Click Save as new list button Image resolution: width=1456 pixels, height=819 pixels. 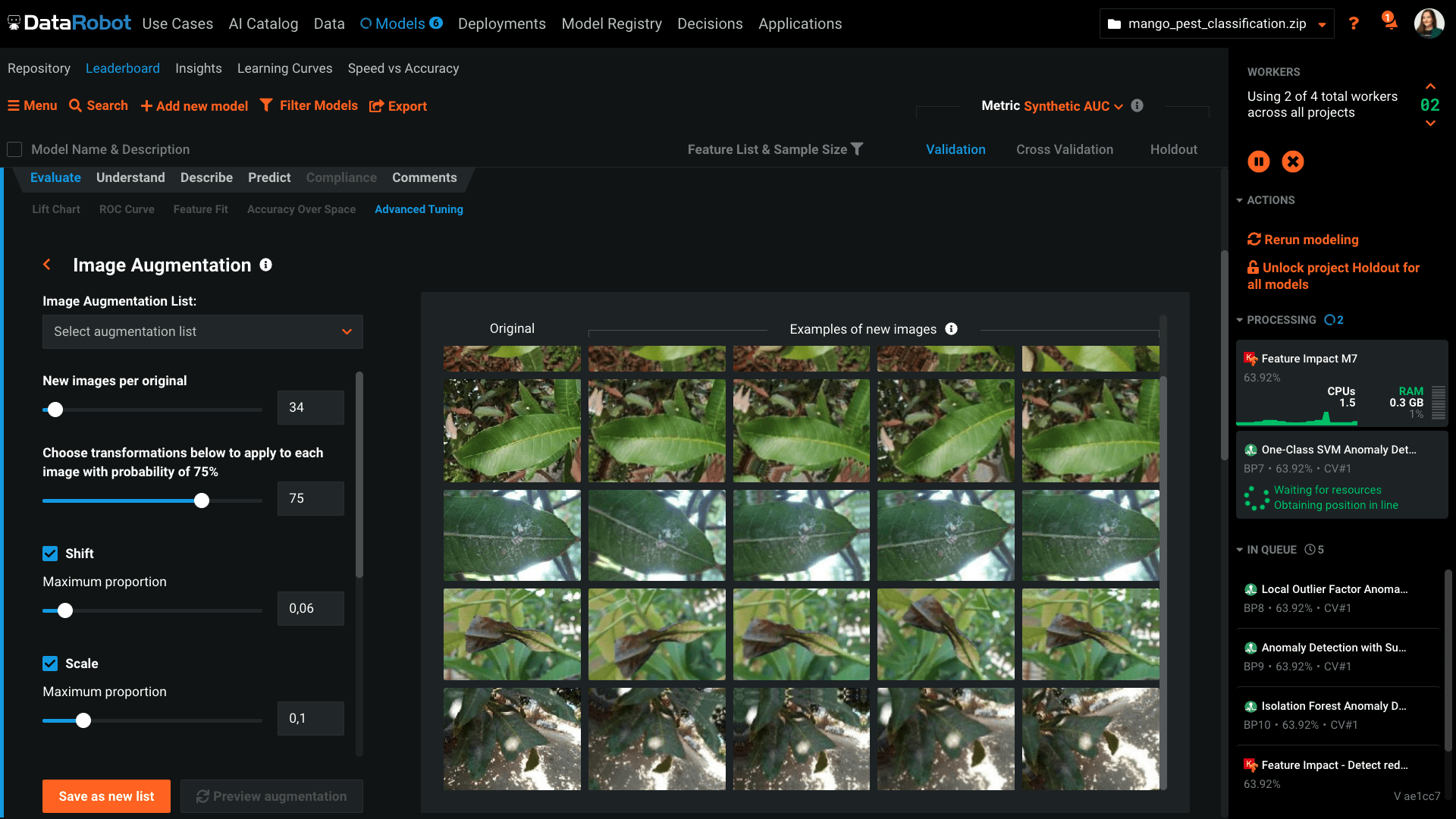[x=106, y=796]
